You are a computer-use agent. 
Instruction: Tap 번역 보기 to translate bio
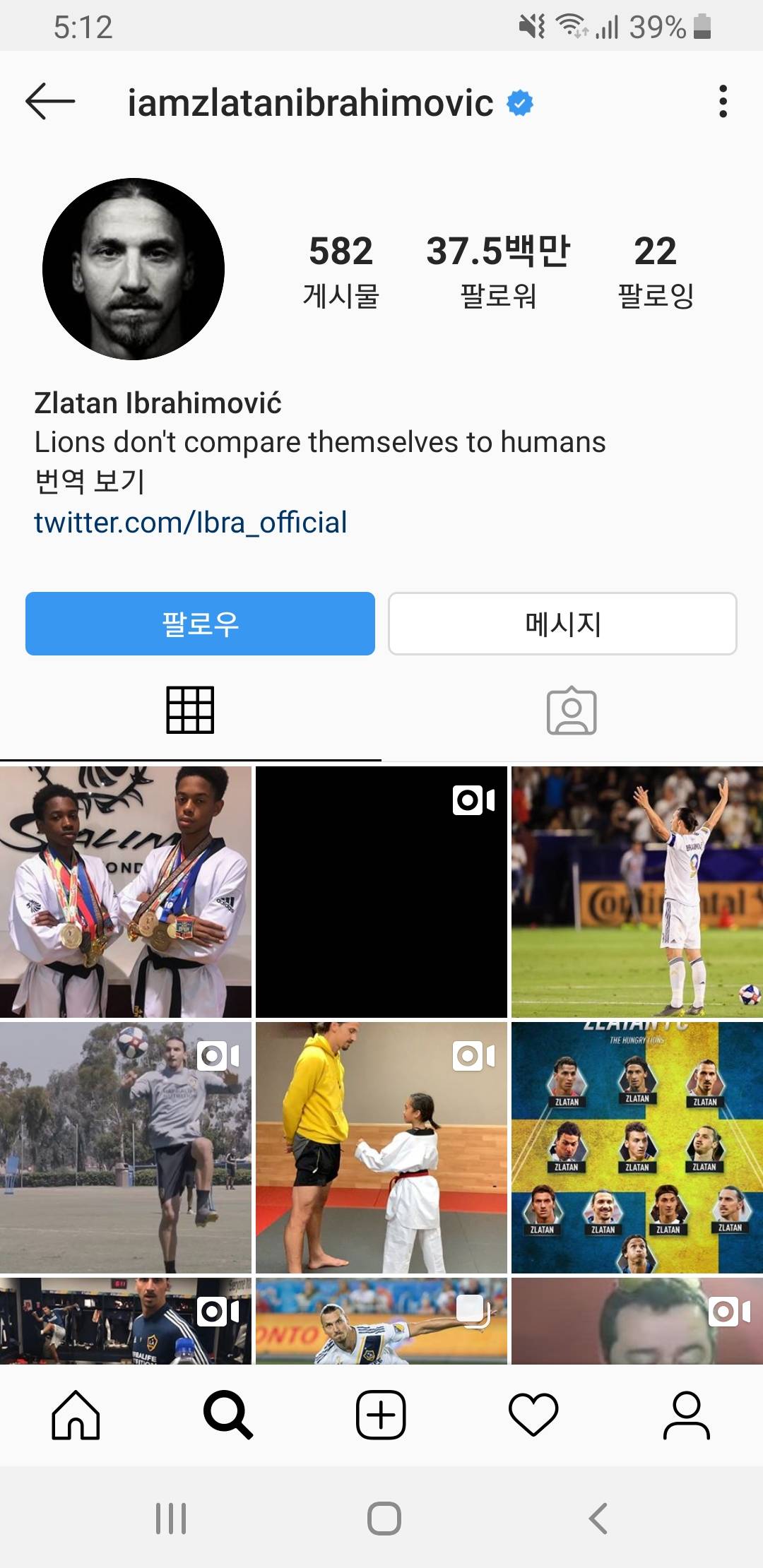click(90, 482)
